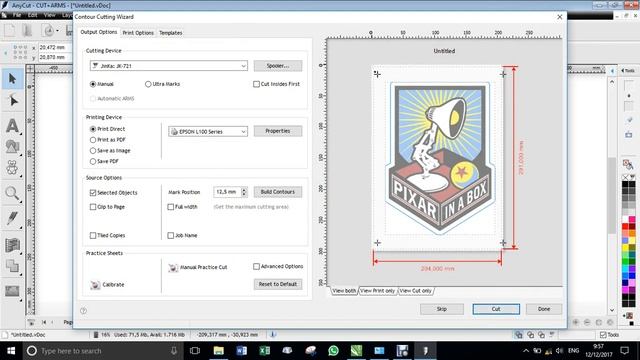Select Print as PDF option
Image resolution: width=640 pixels, height=360 pixels.
click(93, 140)
